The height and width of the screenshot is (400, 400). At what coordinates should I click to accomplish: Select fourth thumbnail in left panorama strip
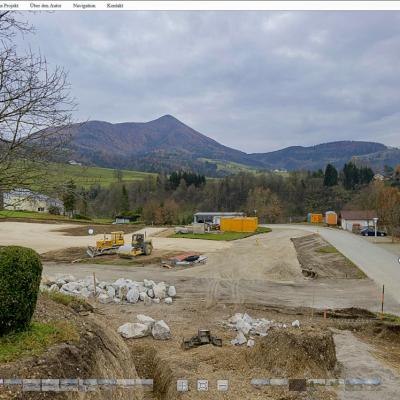pyautogui.click(x=69, y=383)
